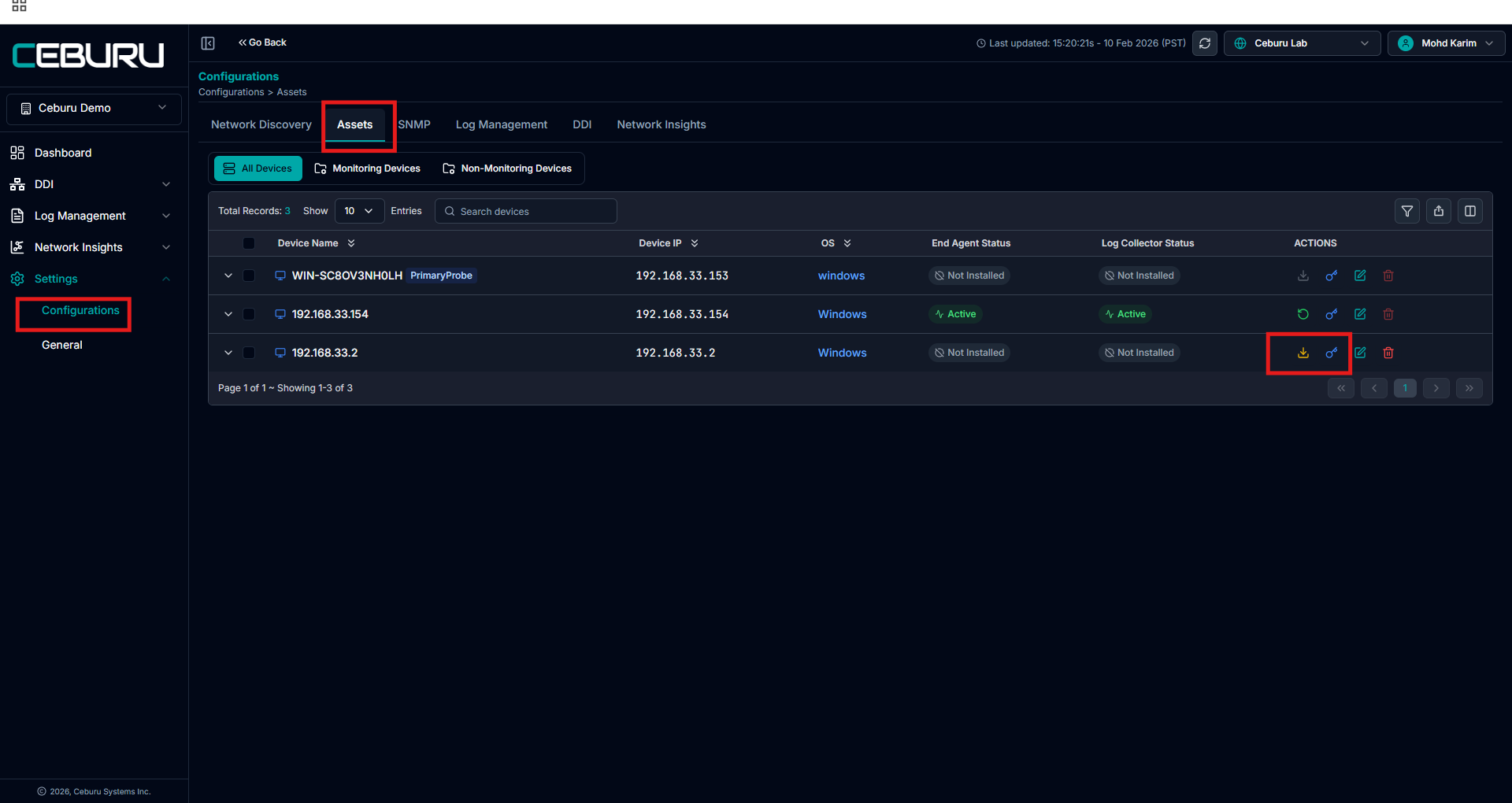Open credentials key for 192.168.33.154
The image size is (1512, 803).
point(1332,314)
